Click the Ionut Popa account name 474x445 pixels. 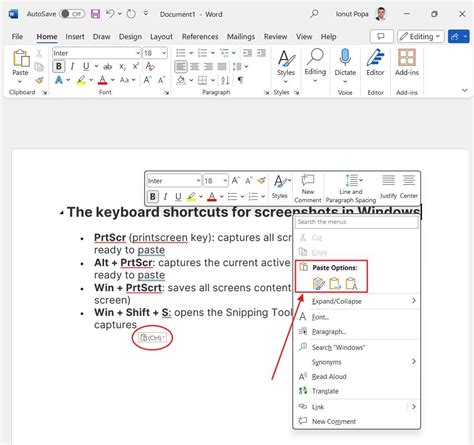352,14
